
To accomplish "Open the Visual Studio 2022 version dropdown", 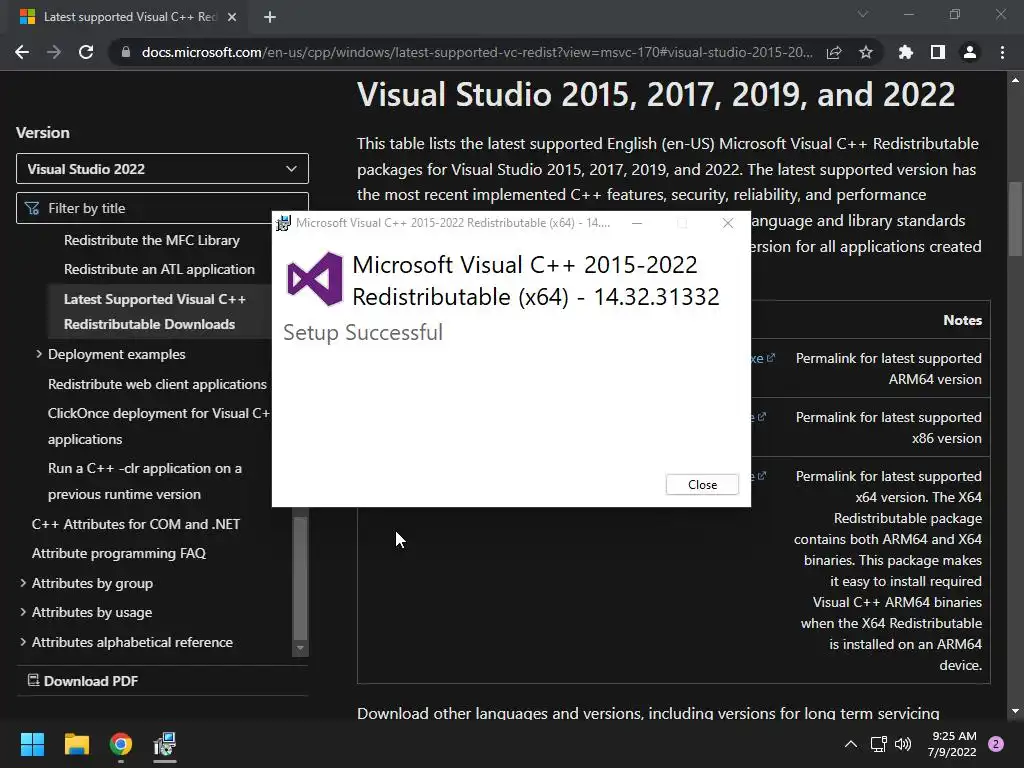I will click(x=162, y=169).
